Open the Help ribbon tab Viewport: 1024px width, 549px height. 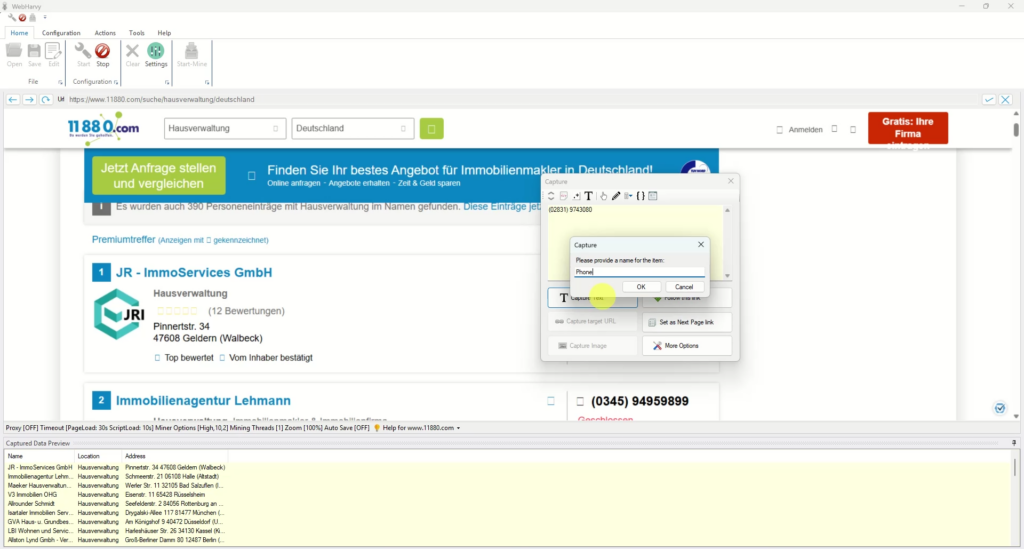coord(164,33)
